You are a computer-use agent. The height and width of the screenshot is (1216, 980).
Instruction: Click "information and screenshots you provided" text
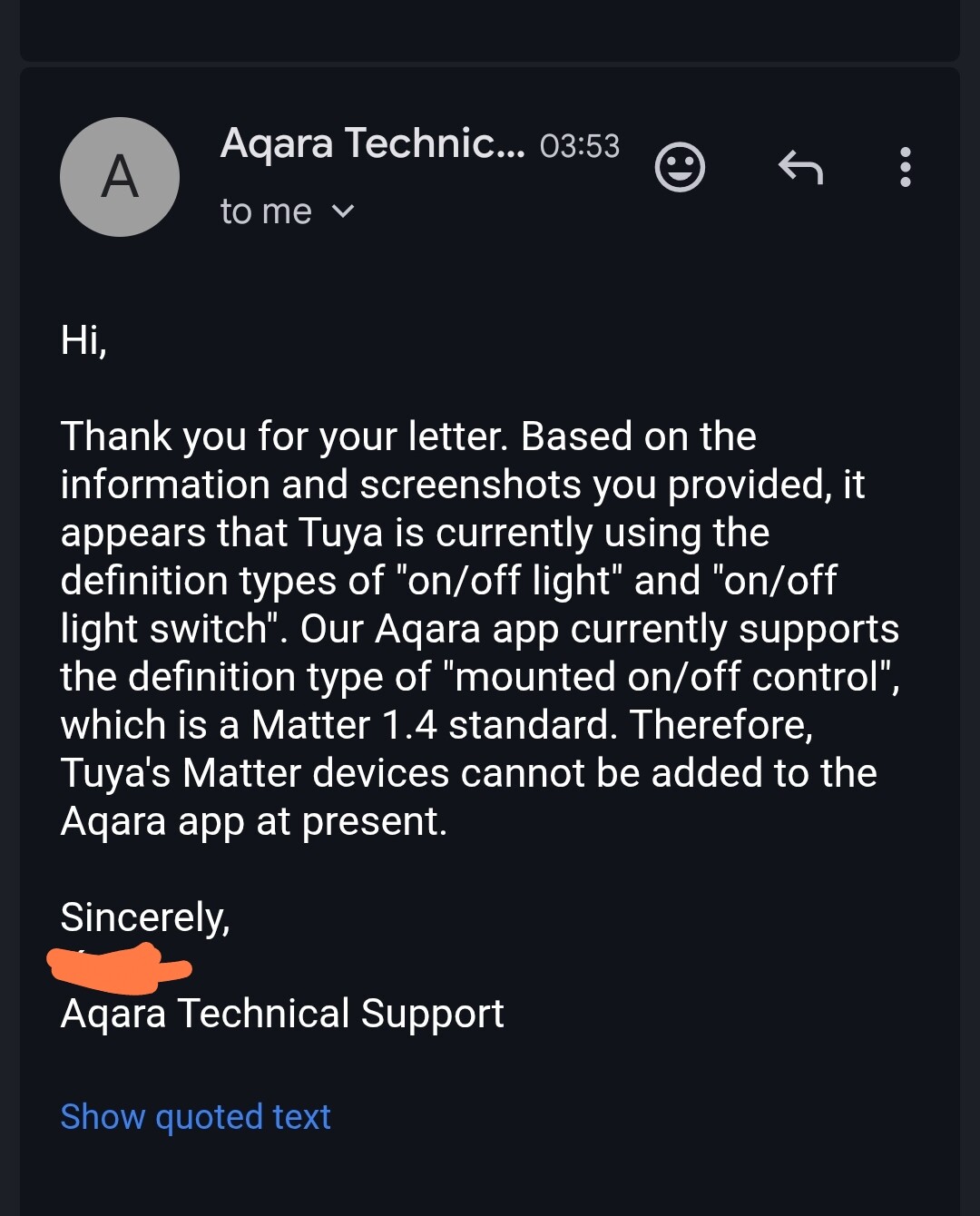pyautogui.click(x=445, y=485)
